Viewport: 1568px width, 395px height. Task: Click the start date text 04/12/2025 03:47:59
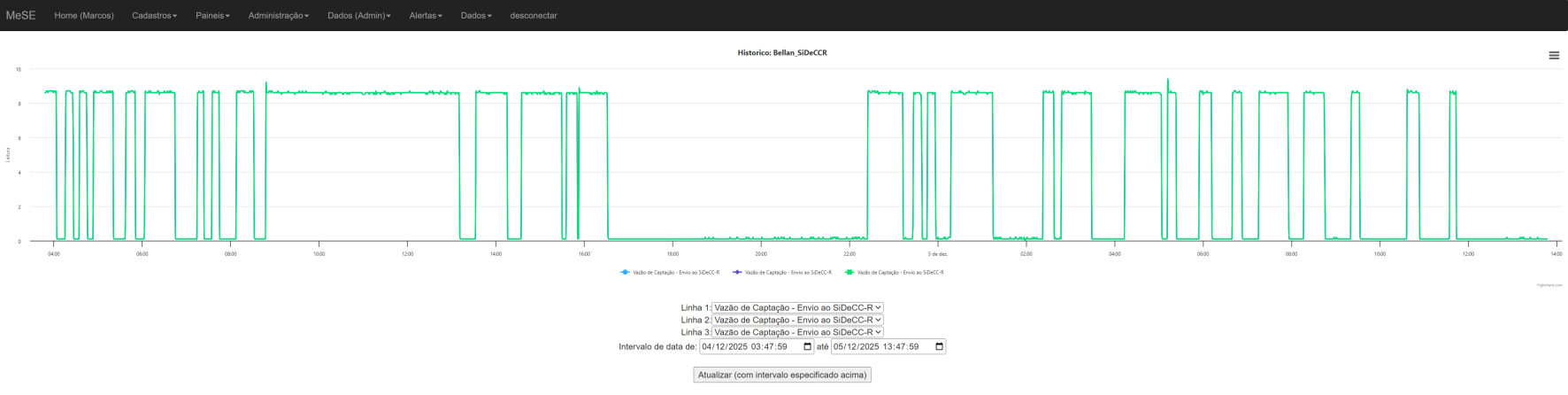click(x=744, y=346)
